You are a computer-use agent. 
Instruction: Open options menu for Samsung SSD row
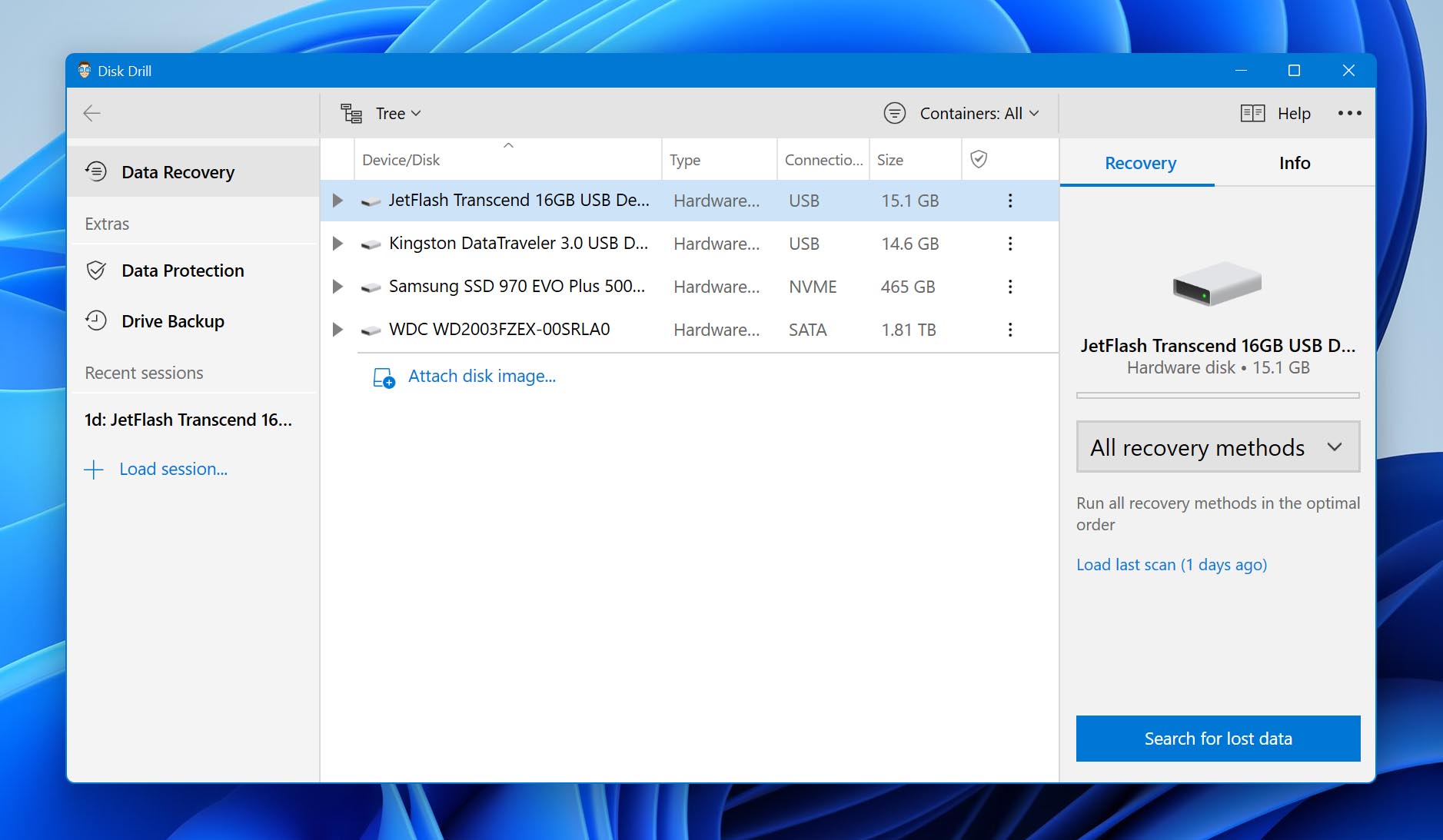[1010, 287]
